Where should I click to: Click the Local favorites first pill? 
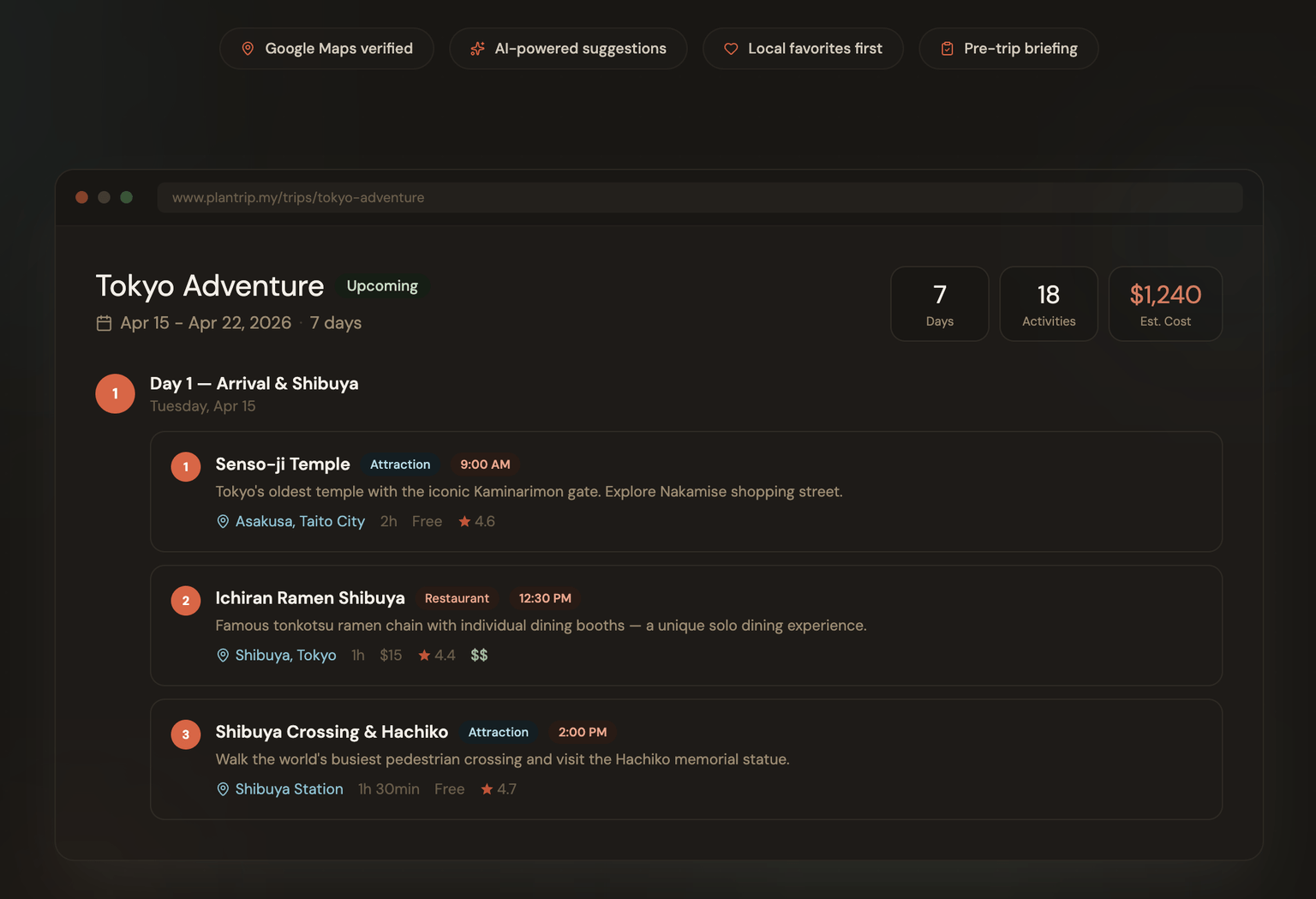point(803,49)
